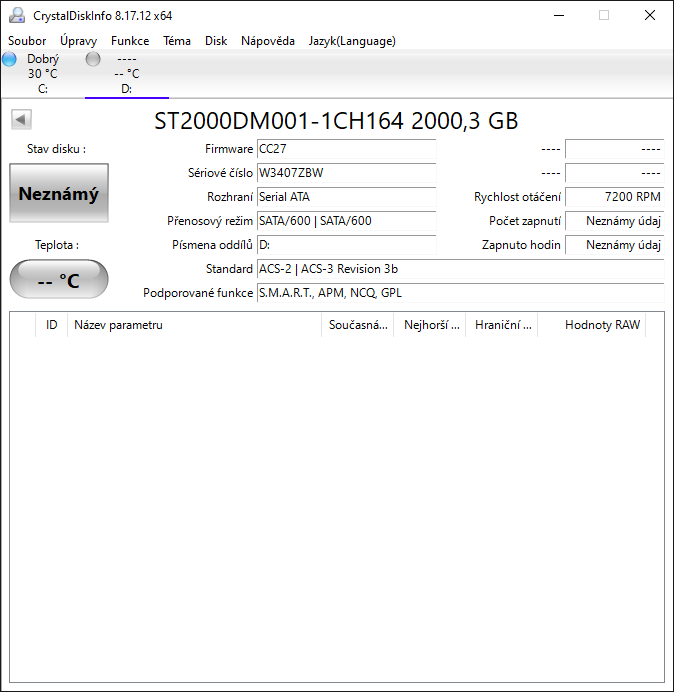Click the Rychlost otáčení label
Image resolution: width=674 pixels, height=692 pixels.
(x=517, y=196)
